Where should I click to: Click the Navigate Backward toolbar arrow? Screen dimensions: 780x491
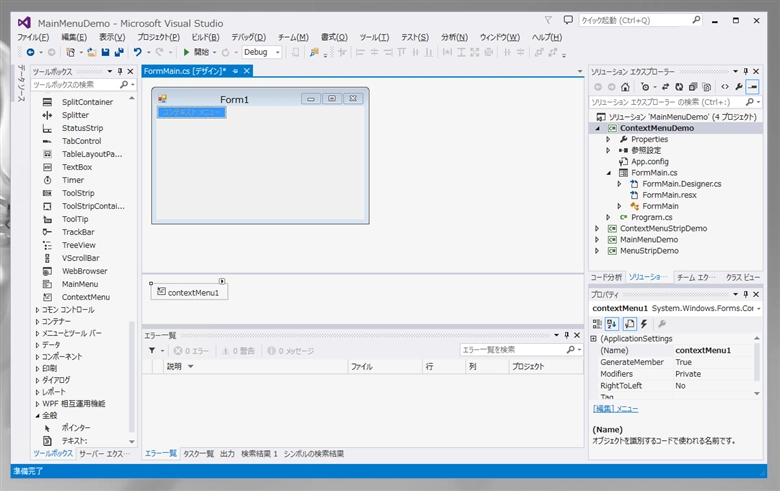30,52
